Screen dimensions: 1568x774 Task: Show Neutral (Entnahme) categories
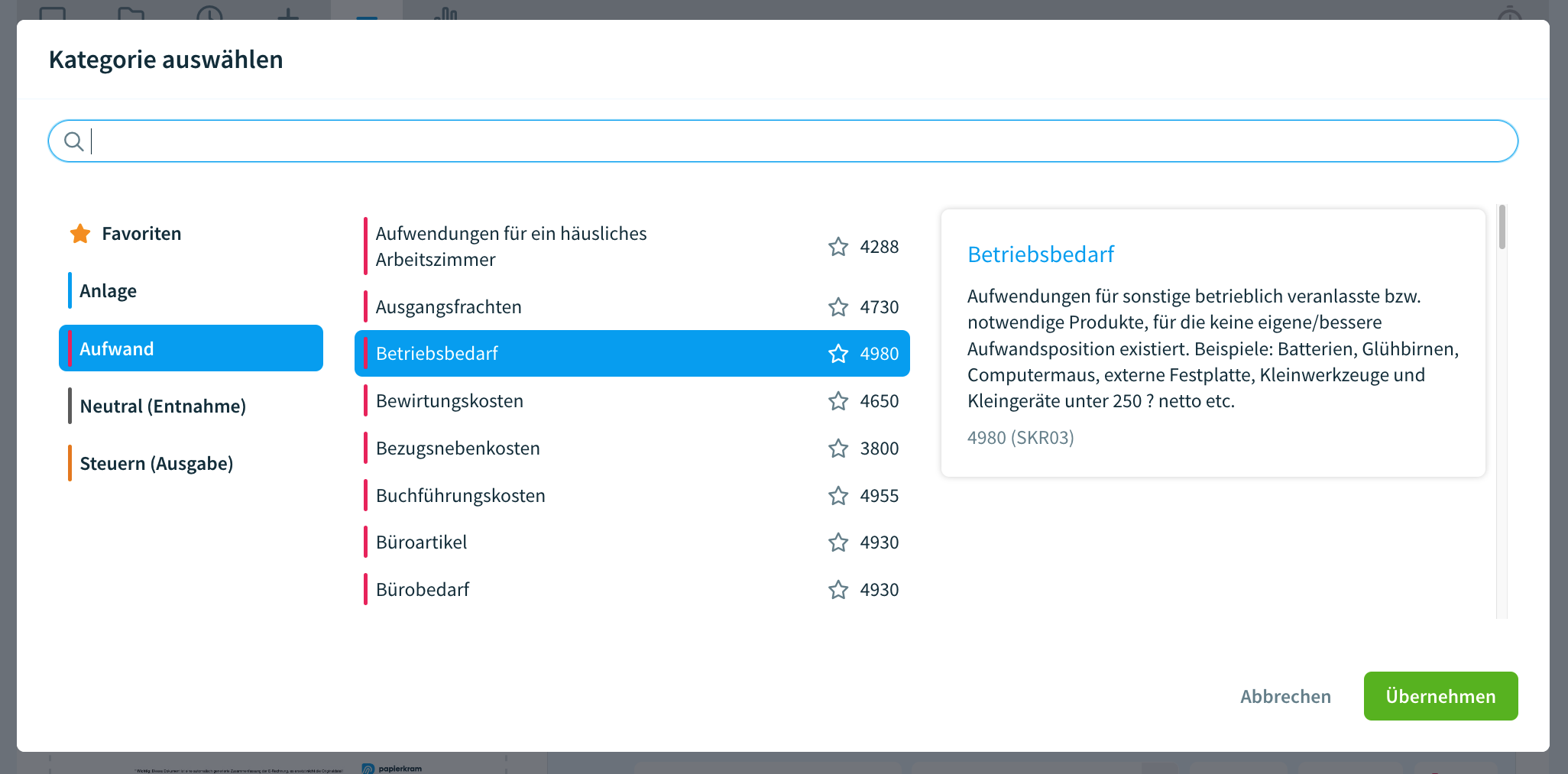coord(163,406)
